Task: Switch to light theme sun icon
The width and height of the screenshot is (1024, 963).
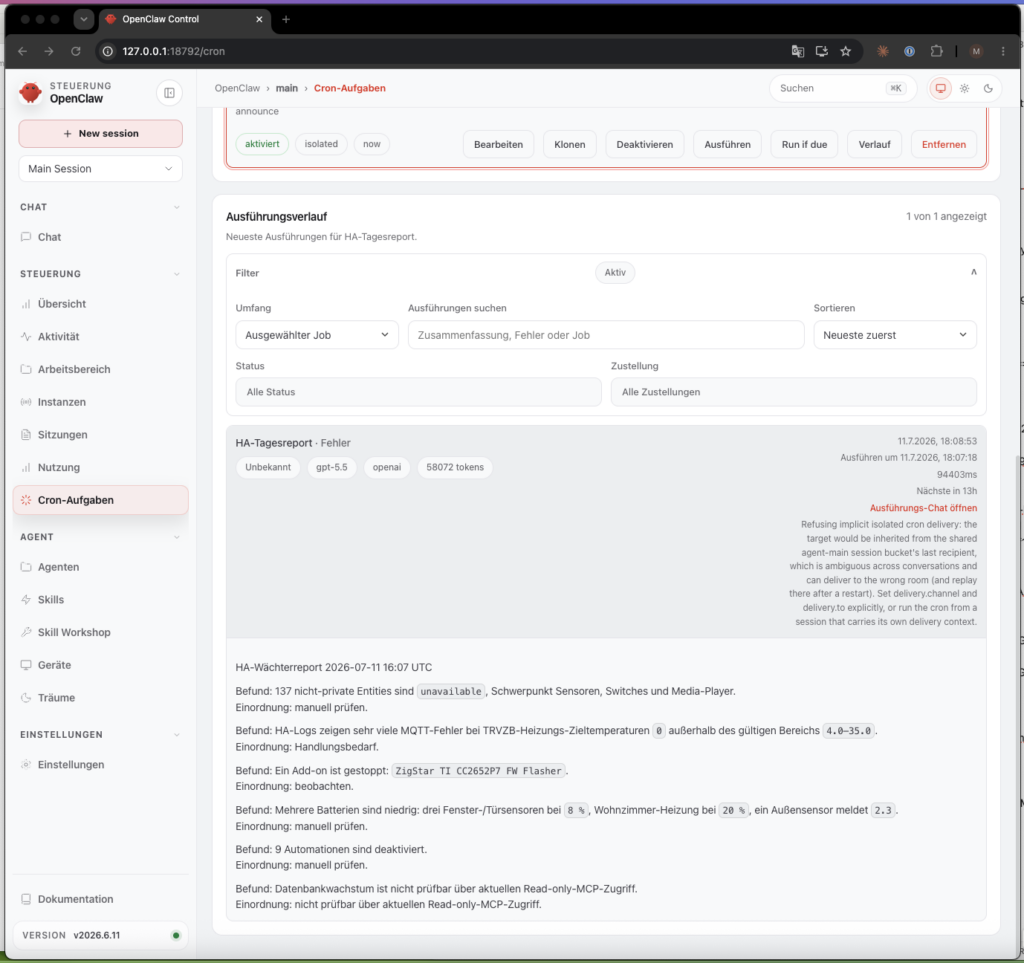Action: tap(965, 88)
